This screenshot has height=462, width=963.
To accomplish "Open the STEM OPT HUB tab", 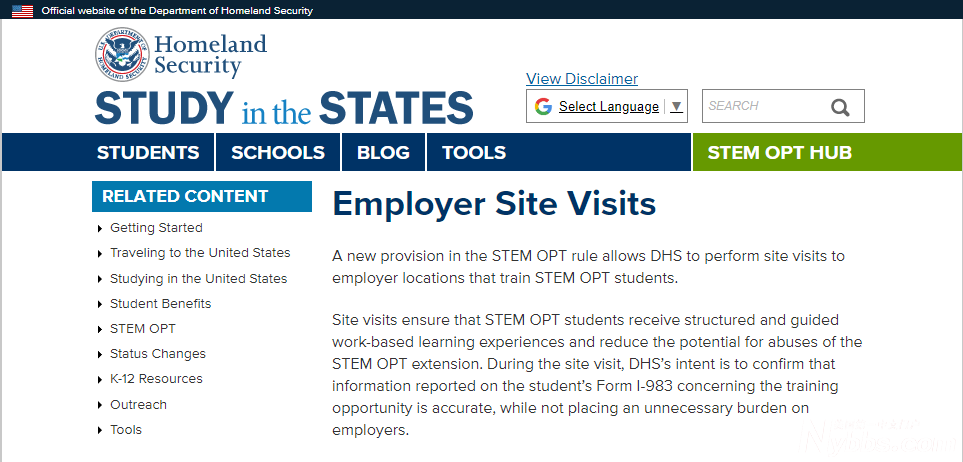I will click(779, 152).
